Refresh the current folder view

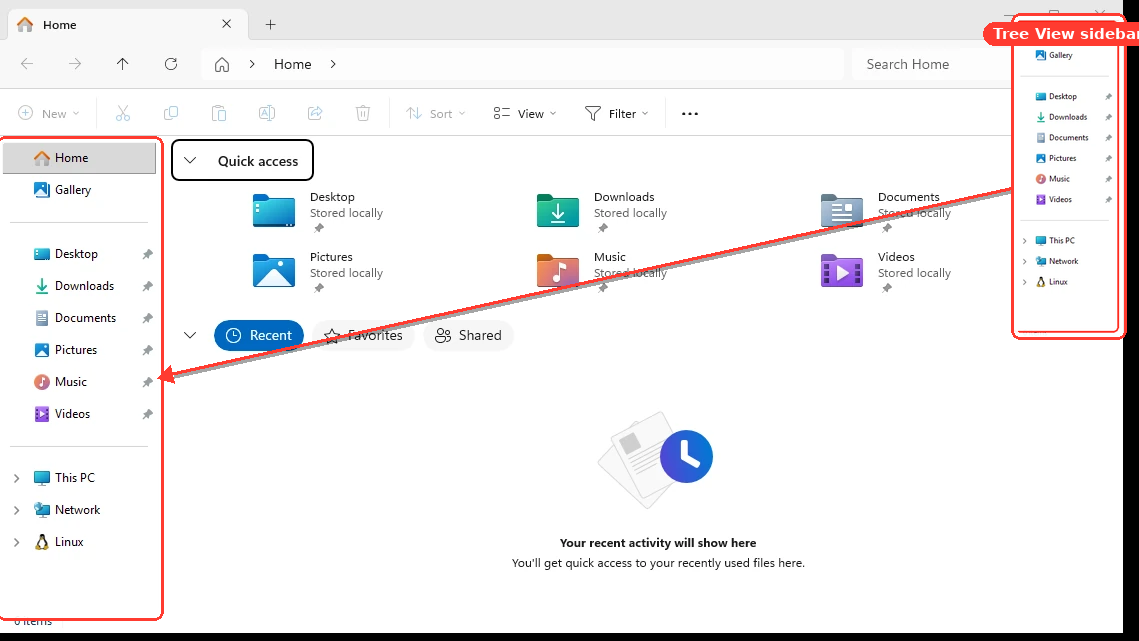[x=171, y=64]
